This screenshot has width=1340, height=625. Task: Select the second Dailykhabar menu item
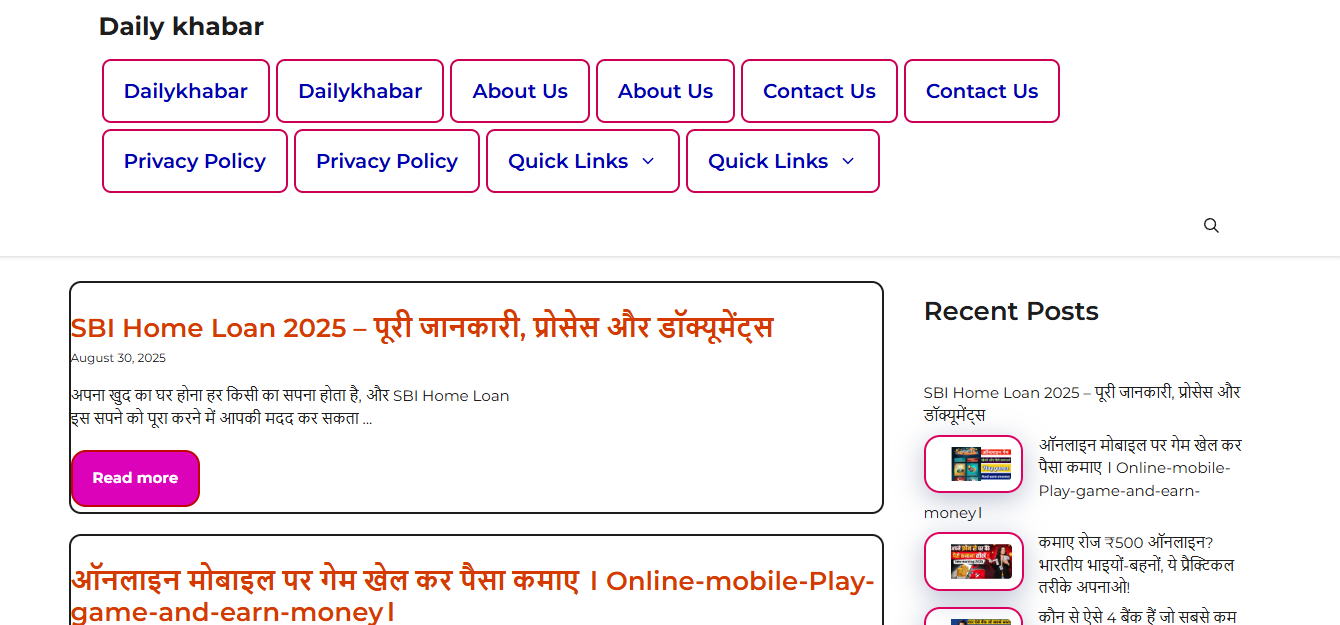[360, 91]
